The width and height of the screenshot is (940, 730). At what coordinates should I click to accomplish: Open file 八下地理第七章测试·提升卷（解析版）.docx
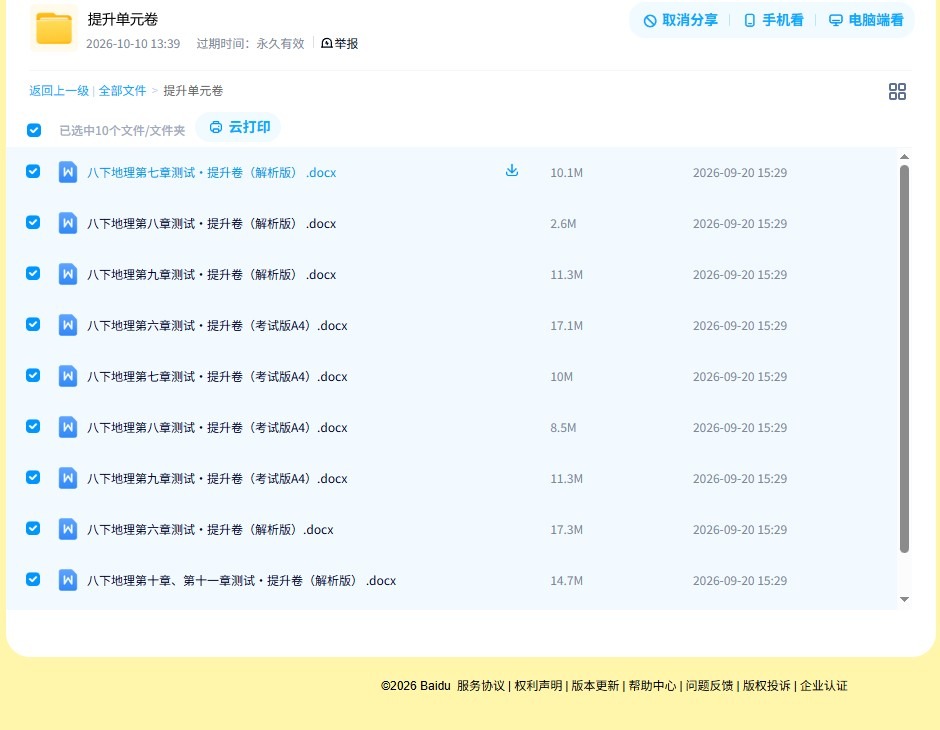pos(212,173)
